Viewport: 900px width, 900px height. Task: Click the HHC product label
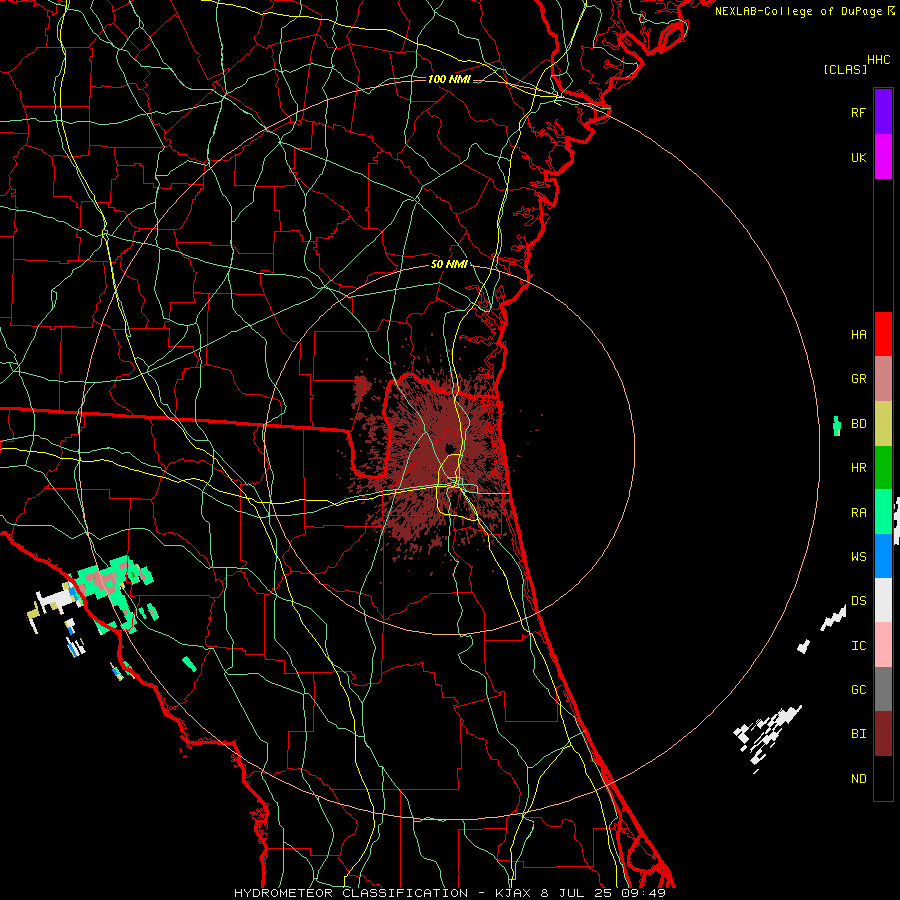[878, 60]
